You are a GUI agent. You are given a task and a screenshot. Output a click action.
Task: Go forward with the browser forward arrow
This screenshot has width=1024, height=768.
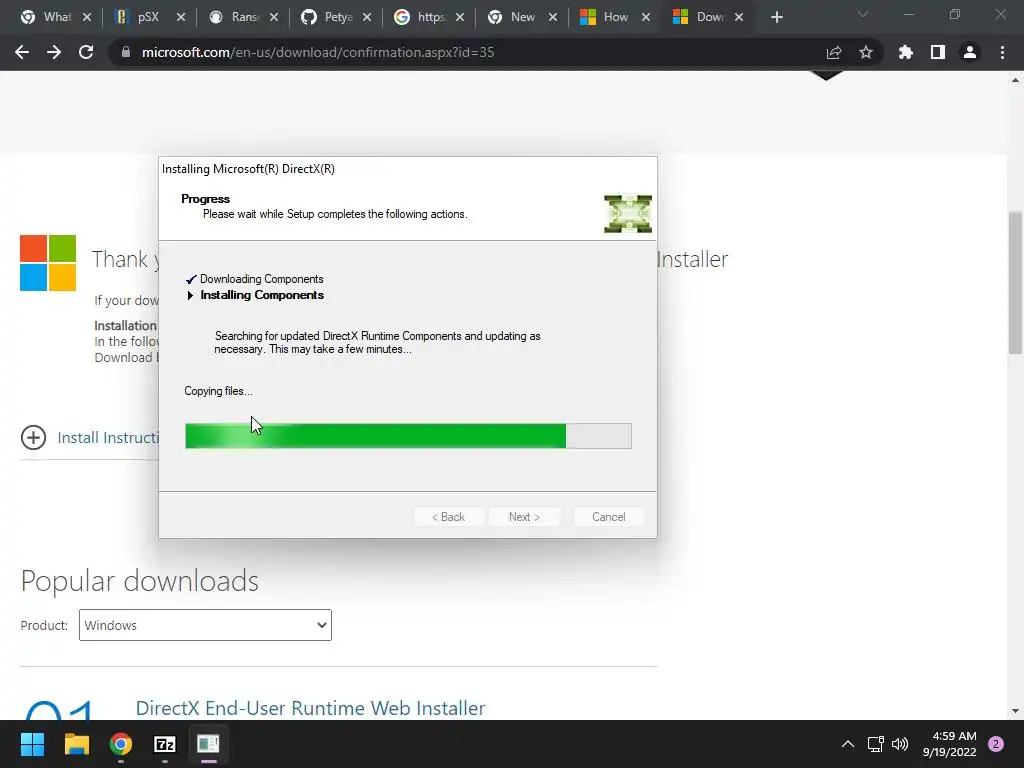point(54,52)
